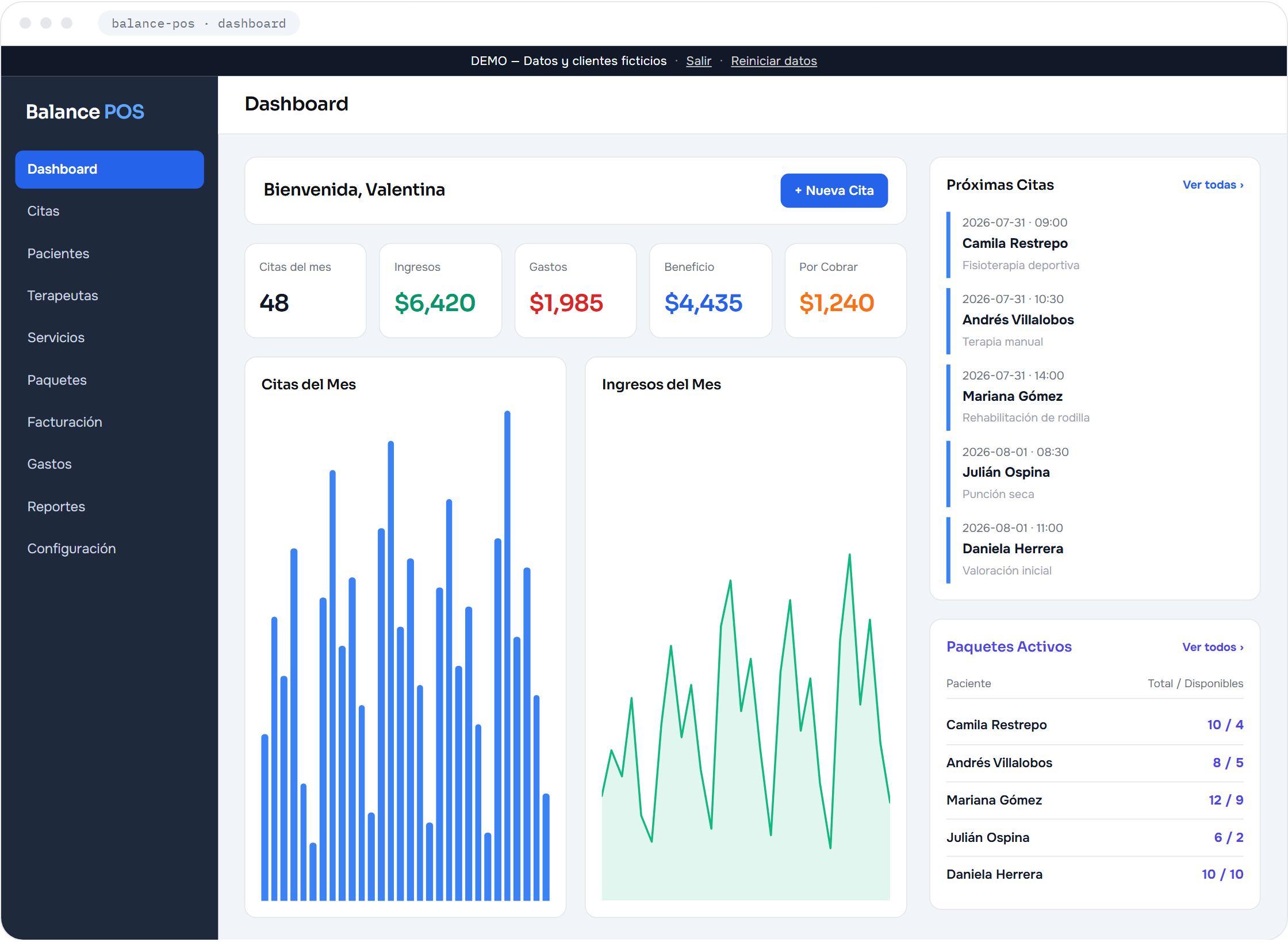Viewport: 1288px width, 942px height.
Task: Go to Citas in the sidebar
Action: coord(109,211)
